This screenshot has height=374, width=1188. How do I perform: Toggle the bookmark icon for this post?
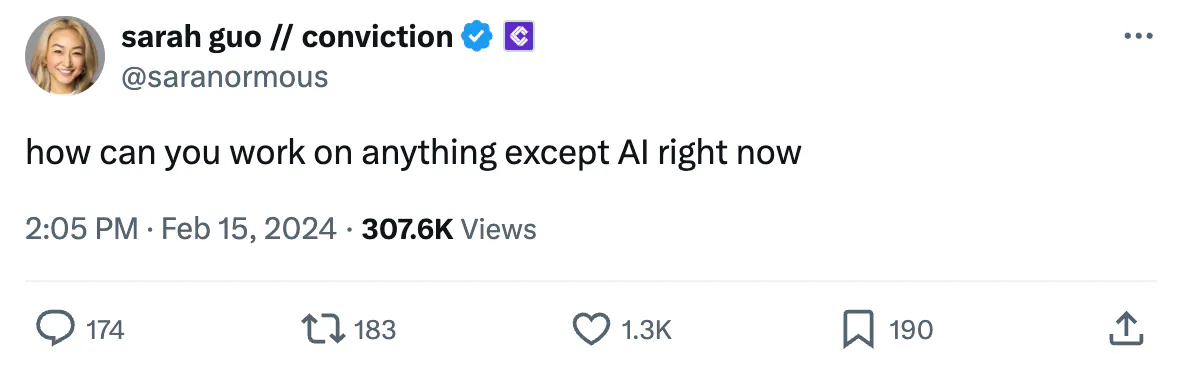858,329
